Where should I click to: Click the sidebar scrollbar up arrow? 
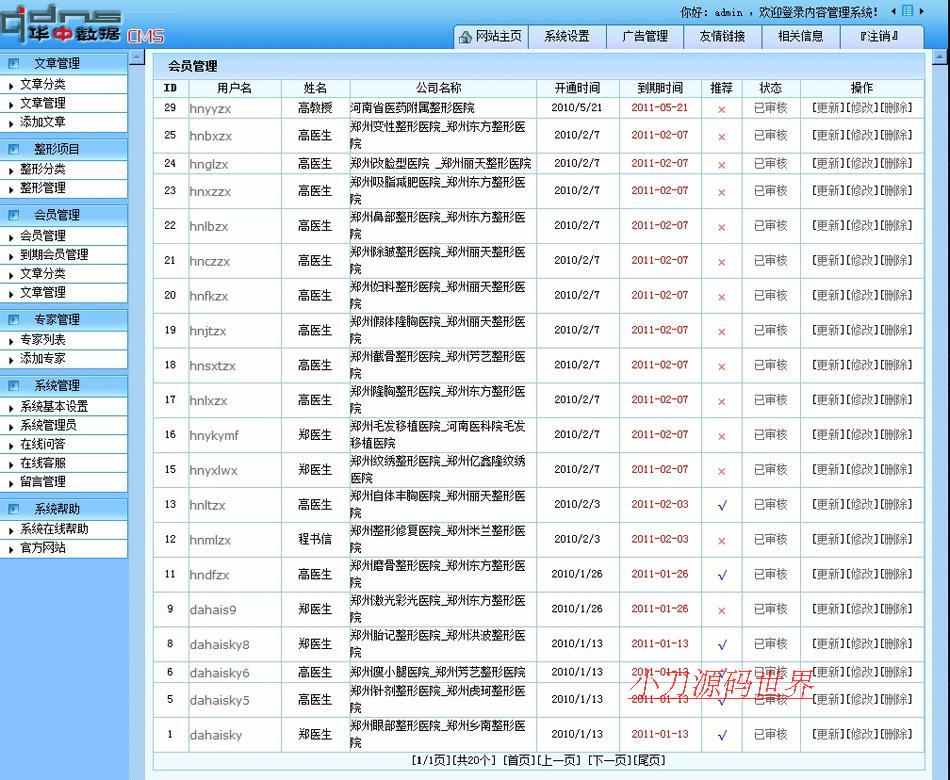tap(138, 58)
